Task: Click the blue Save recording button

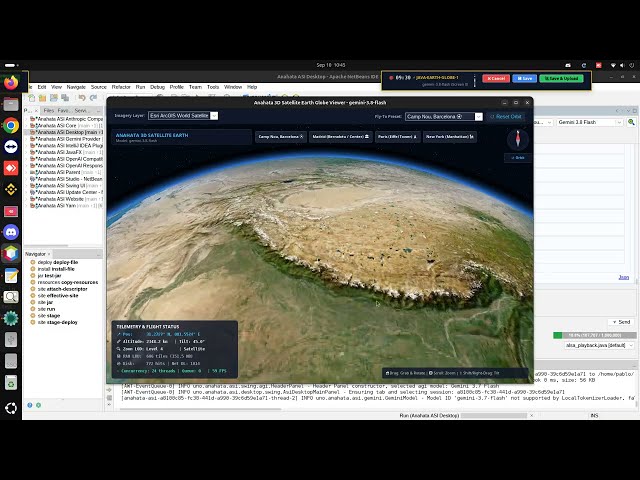Action: point(524,78)
